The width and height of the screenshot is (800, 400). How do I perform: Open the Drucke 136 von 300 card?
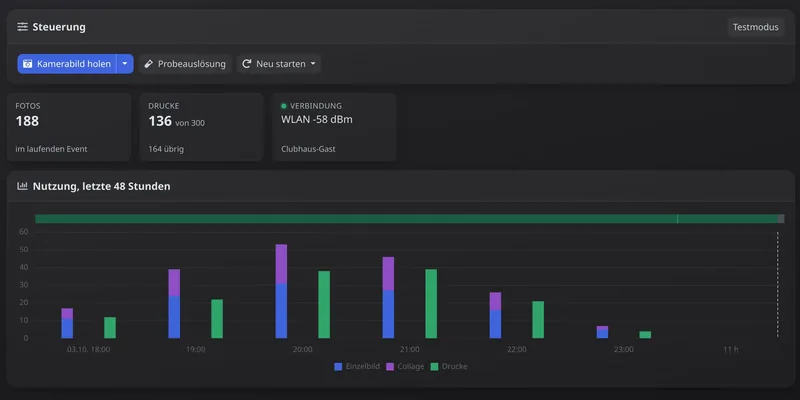tap(202, 127)
